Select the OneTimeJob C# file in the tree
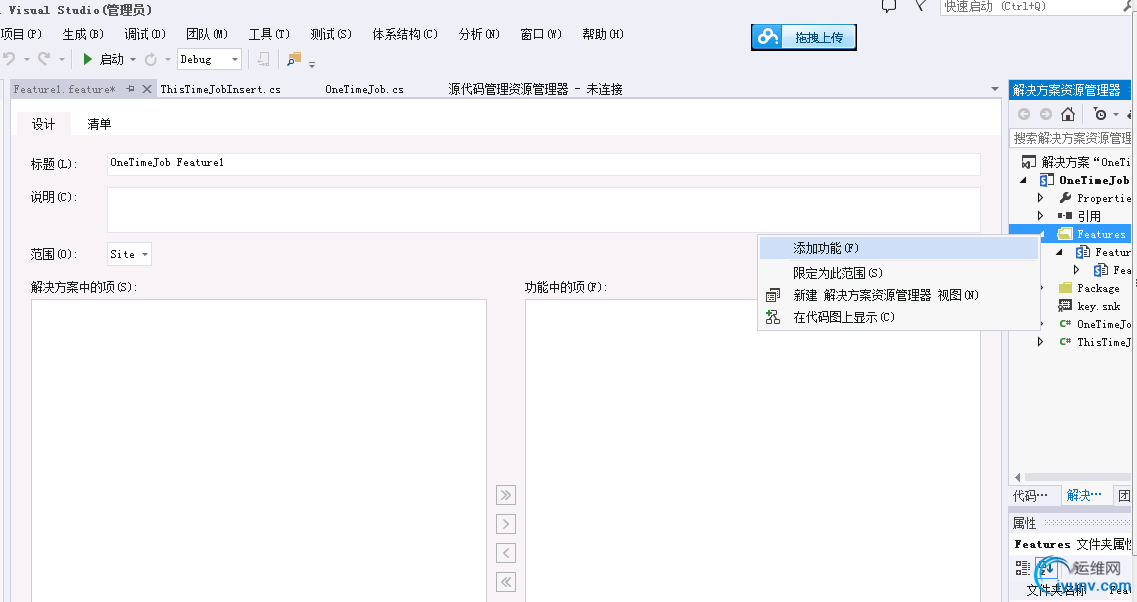This screenshot has width=1137, height=602. click(x=1094, y=324)
